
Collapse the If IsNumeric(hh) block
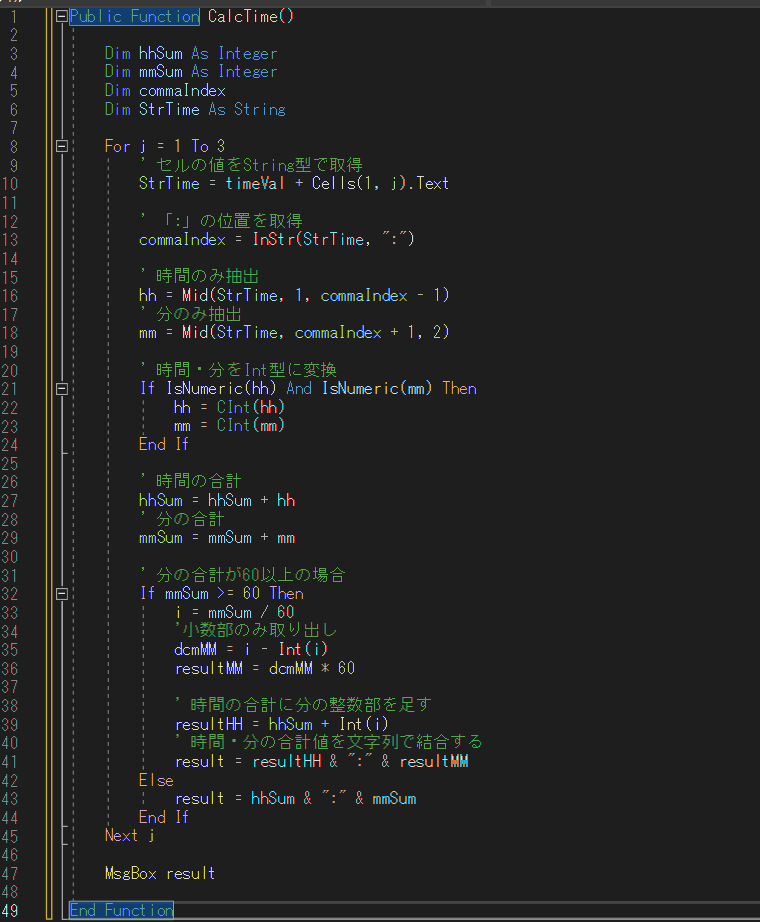pyautogui.click(x=62, y=389)
